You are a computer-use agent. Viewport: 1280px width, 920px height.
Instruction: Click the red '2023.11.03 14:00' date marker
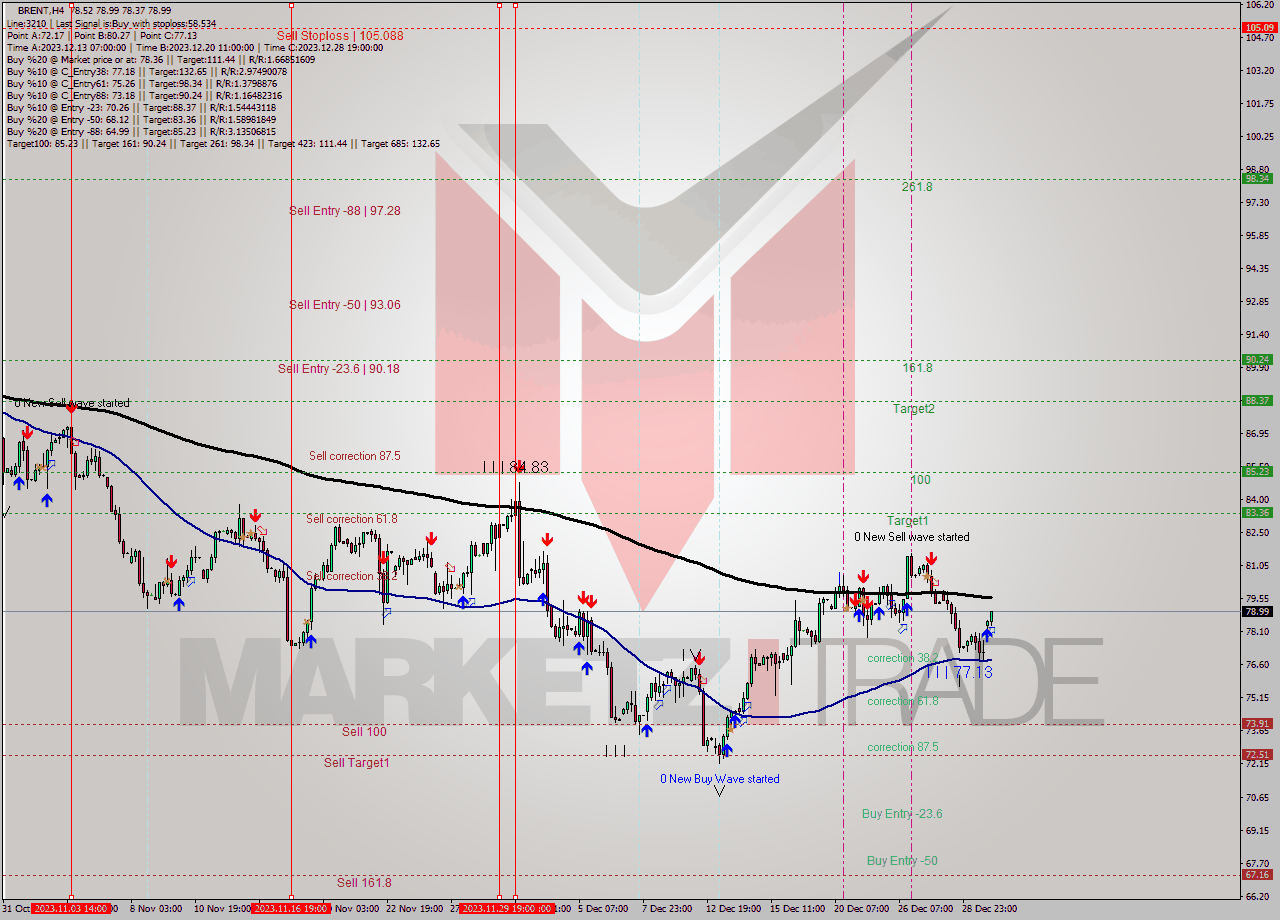[71, 909]
